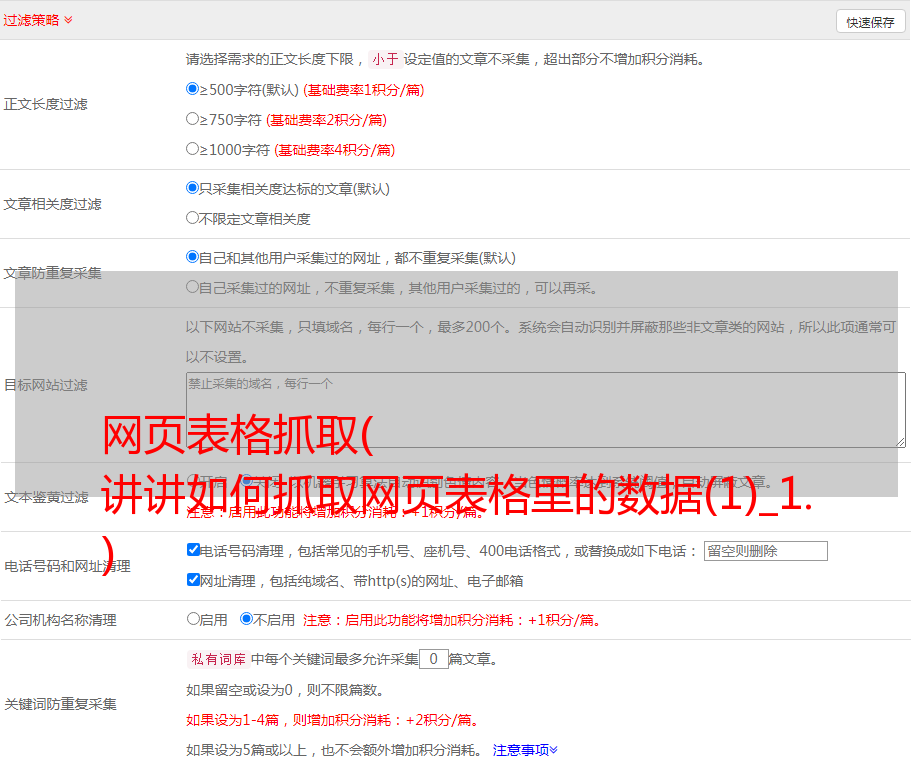Viewport: 912px width, 768px height.
Task: Click the 禁止采集的域名 text area
Action: pyautogui.click(x=545, y=409)
